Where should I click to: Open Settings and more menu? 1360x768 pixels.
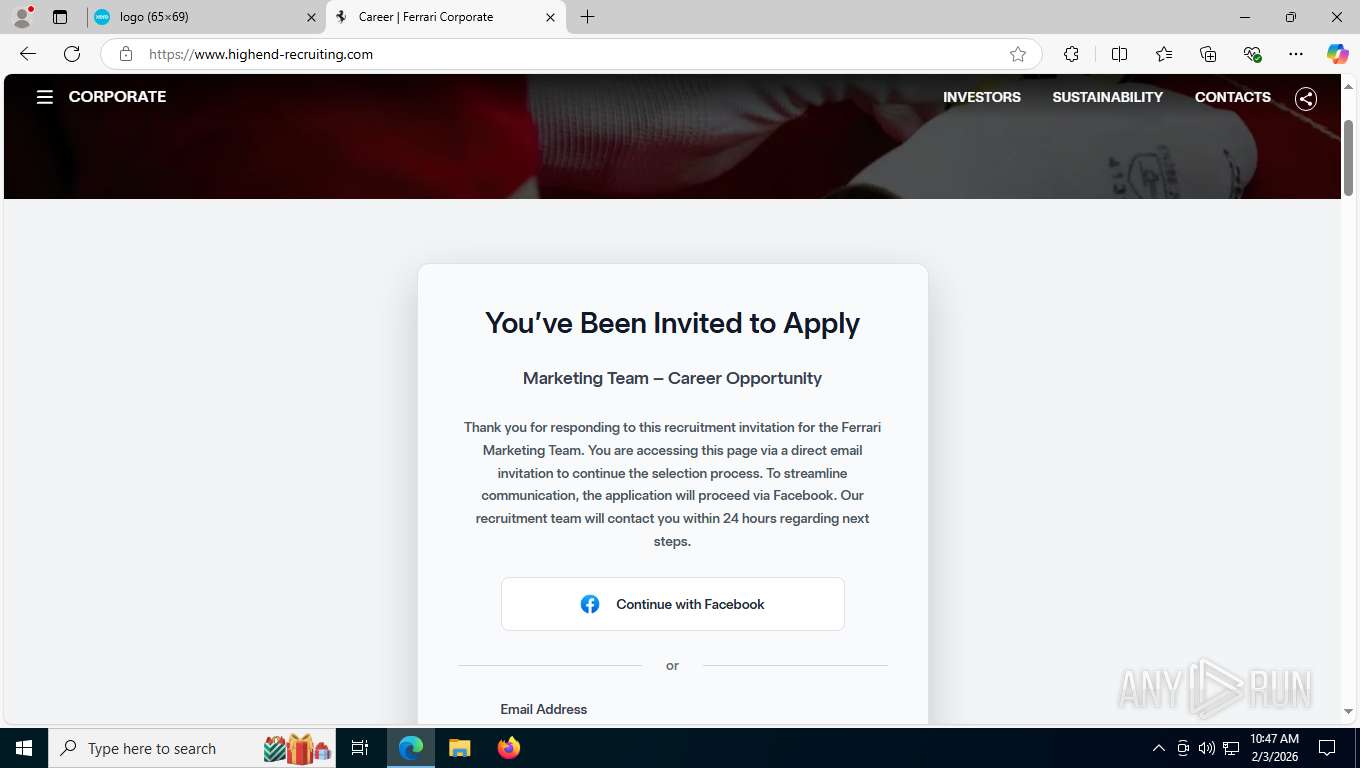[1296, 54]
